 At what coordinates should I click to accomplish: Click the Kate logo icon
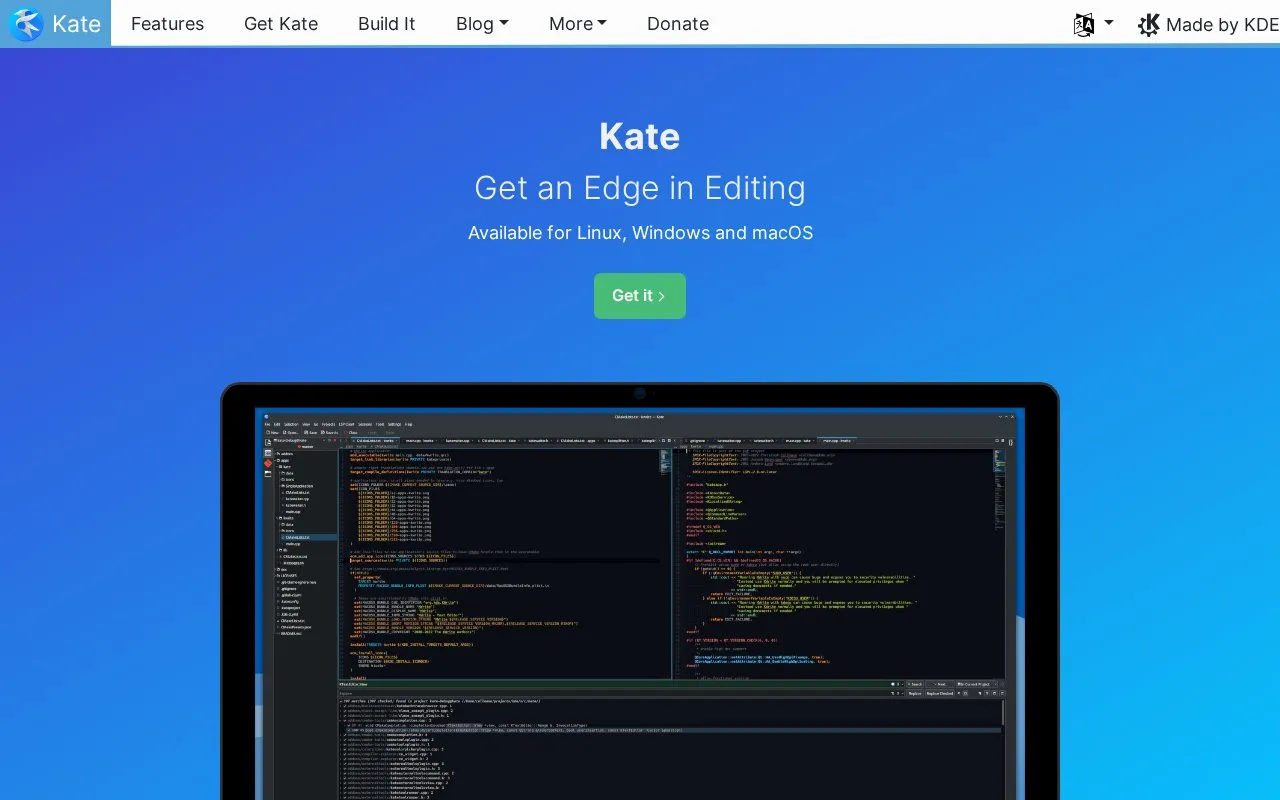[x=26, y=23]
